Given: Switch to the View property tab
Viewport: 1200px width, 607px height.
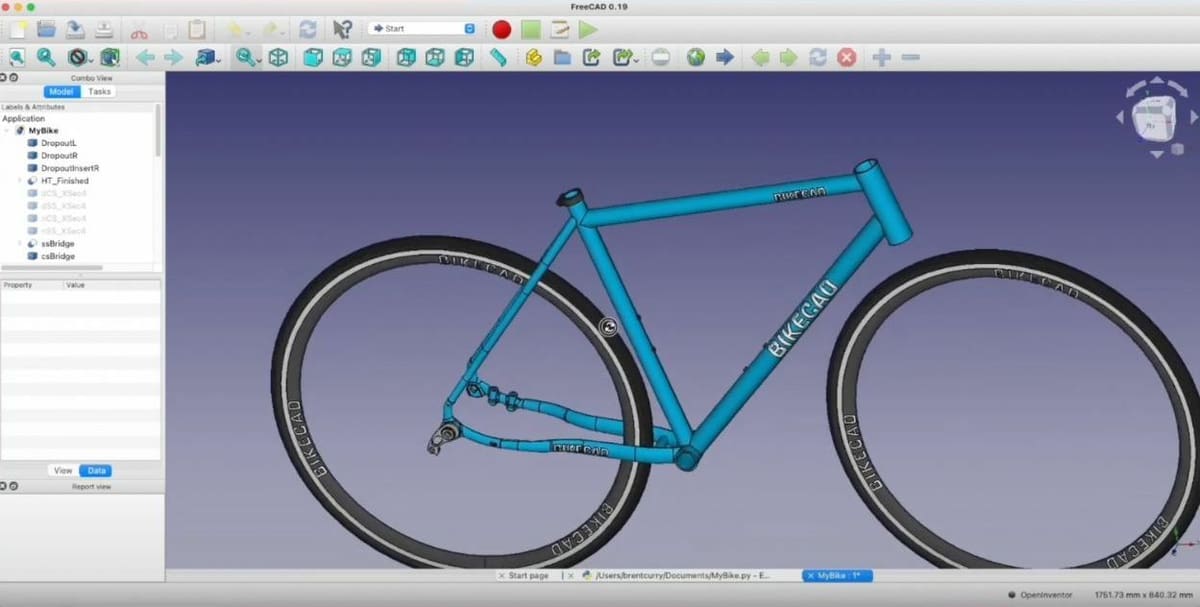Looking at the screenshot, I should pos(63,470).
